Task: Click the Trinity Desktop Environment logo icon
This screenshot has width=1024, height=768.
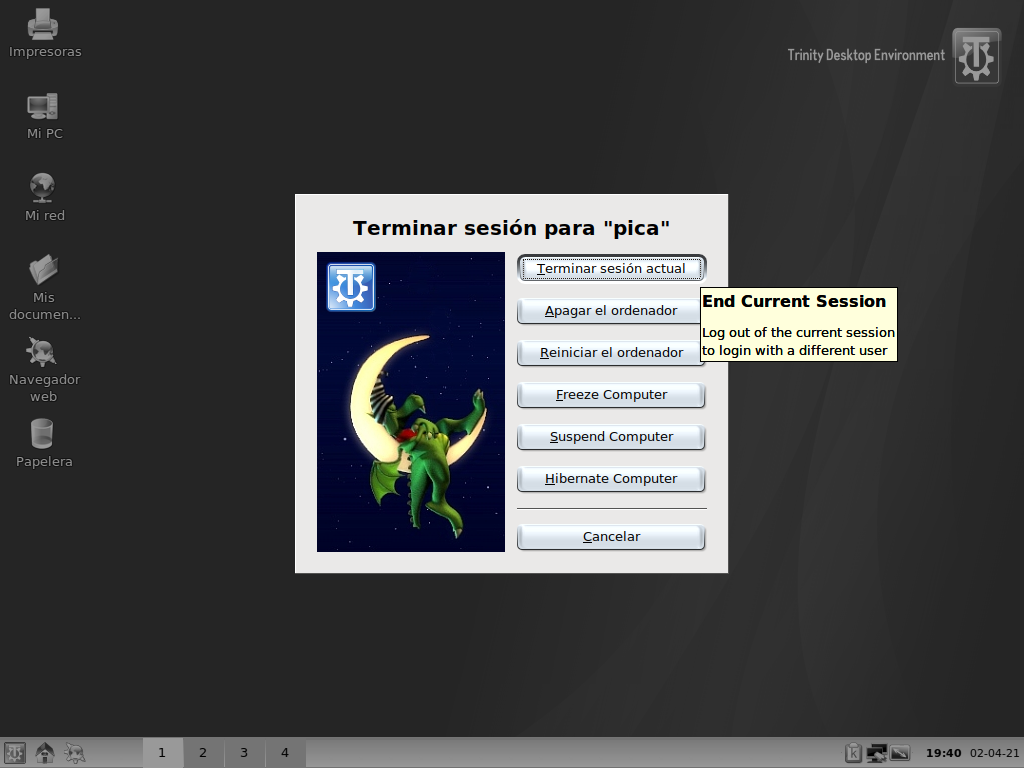Action: [976, 56]
